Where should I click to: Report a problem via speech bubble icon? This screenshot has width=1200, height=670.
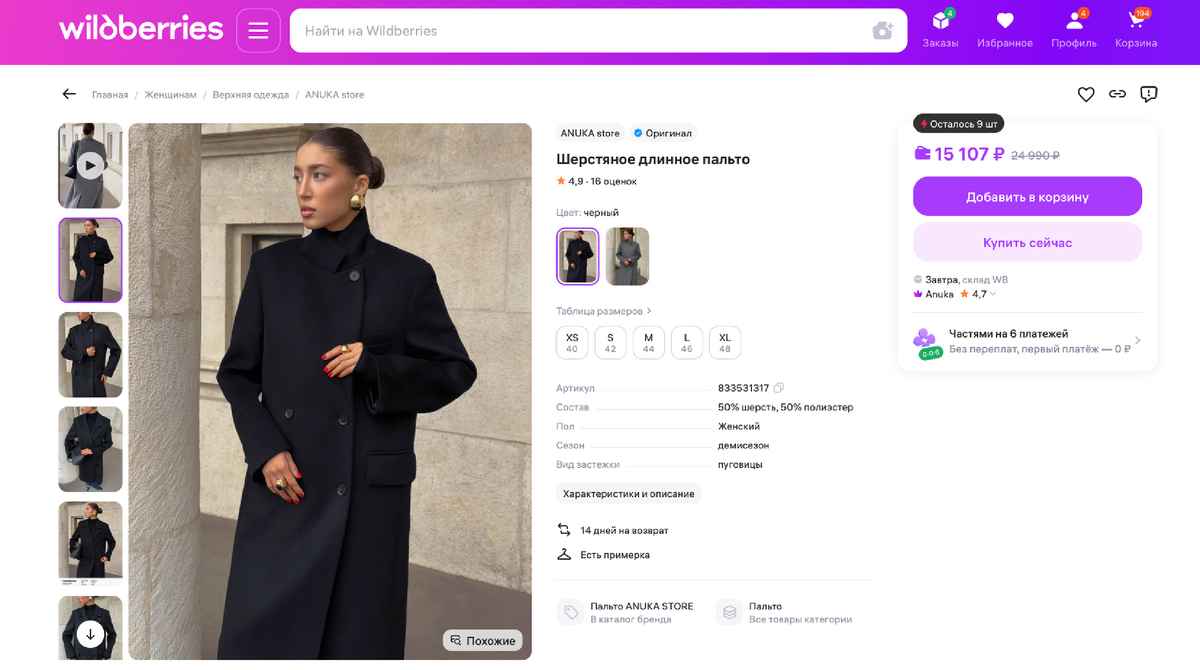(x=1149, y=94)
